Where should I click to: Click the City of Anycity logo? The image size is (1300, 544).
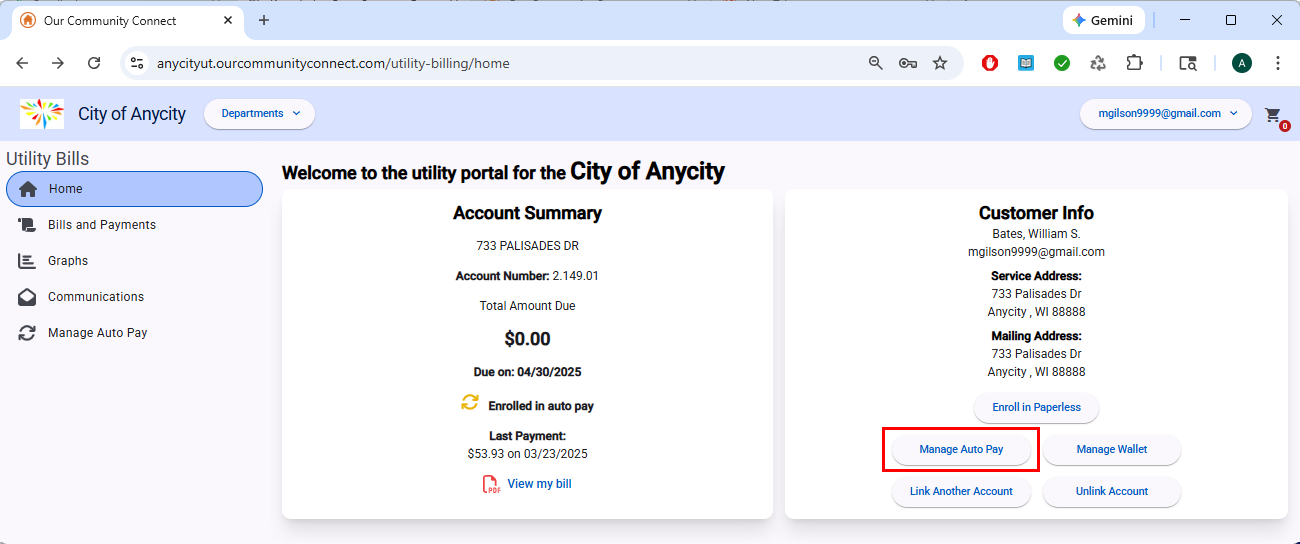(x=42, y=114)
